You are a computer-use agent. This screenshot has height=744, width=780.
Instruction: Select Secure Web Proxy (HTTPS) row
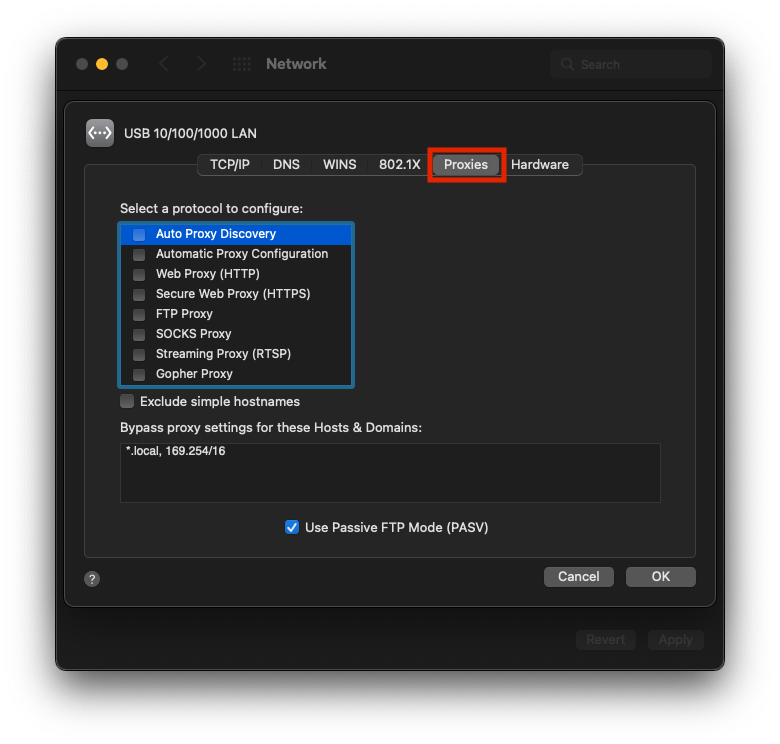pyautogui.click(x=233, y=294)
